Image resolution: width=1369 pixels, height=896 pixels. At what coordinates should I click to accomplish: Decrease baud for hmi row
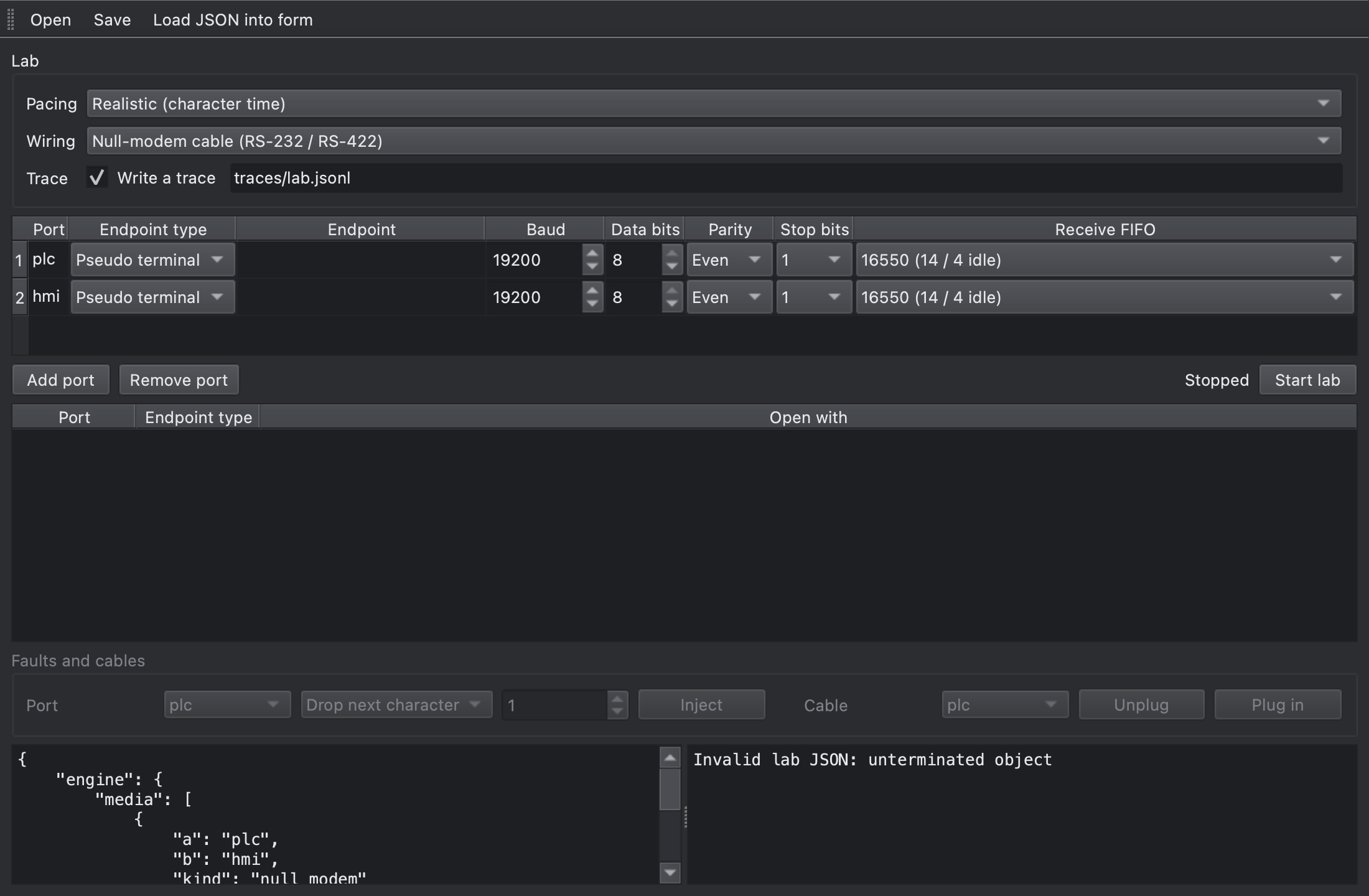click(x=592, y=304)
